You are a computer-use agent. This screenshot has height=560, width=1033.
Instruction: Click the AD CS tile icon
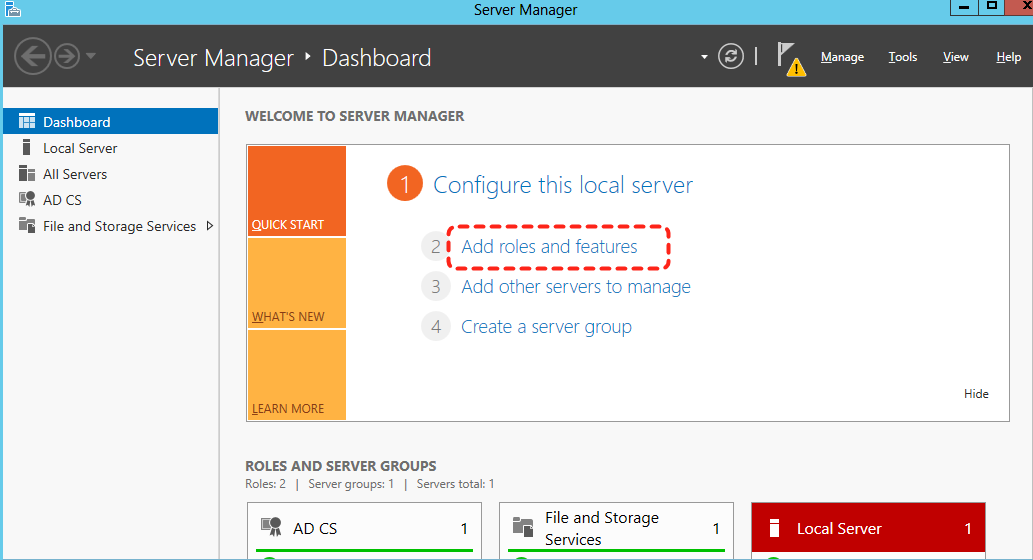(x=271, y=527)
